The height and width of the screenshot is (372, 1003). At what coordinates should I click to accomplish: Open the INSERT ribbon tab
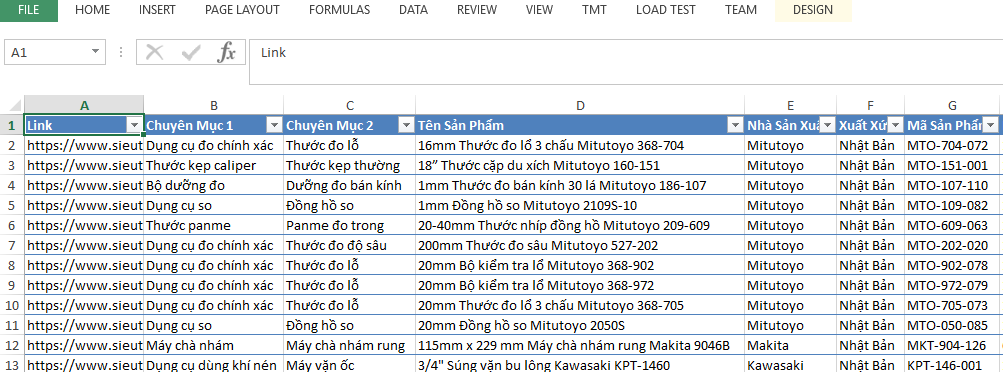(x=157, y=10)
